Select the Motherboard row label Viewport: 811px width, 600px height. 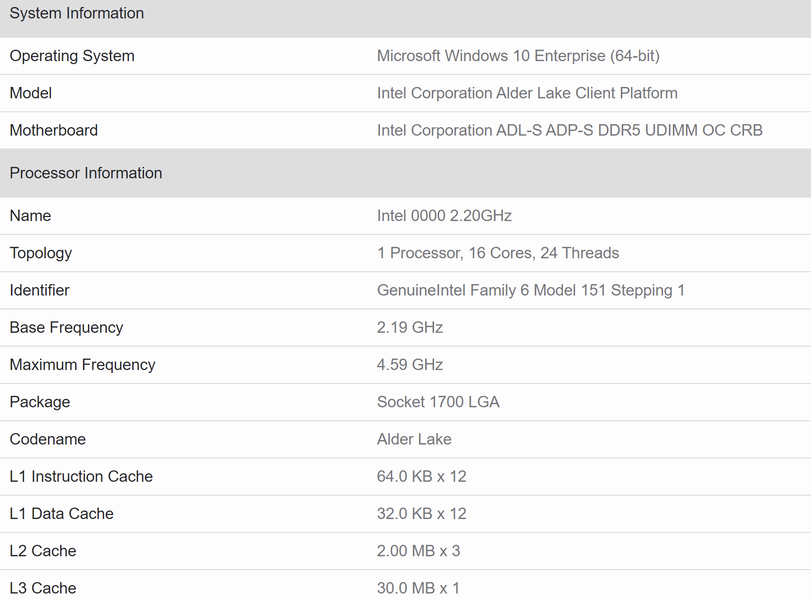(x=54, y=130)
